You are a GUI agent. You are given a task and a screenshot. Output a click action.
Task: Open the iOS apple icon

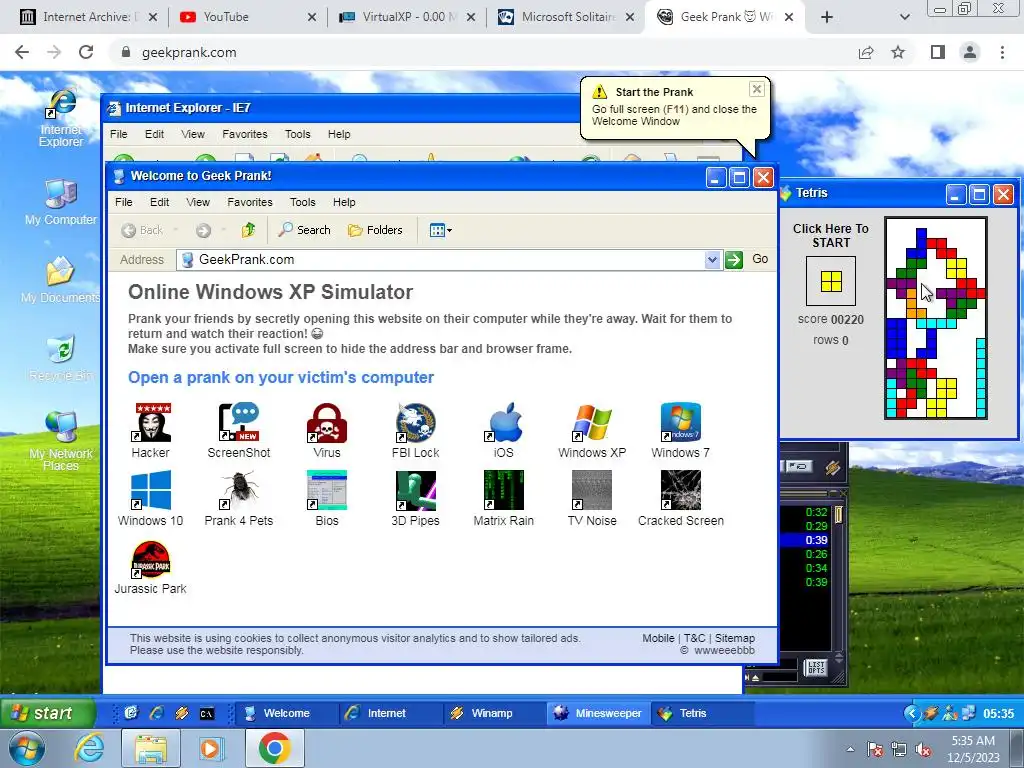504,430
